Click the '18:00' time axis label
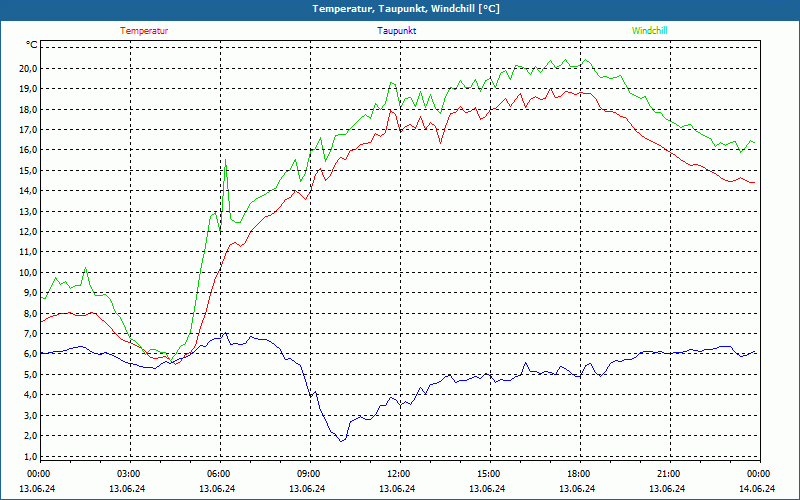800x500 pixels. tap(578, 474)
